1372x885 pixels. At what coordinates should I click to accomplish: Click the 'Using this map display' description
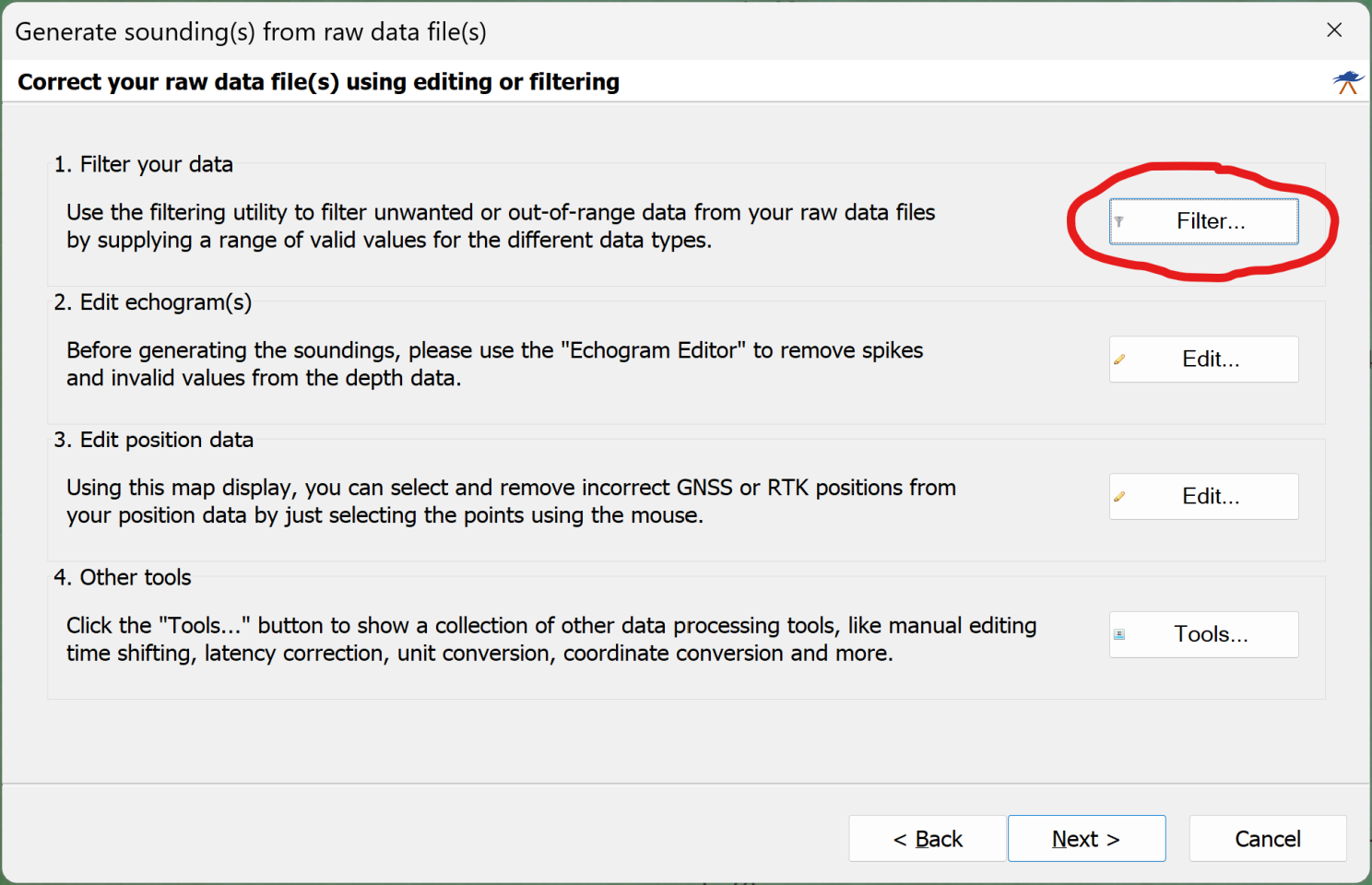pyautogui.click(x=511, y=501)
